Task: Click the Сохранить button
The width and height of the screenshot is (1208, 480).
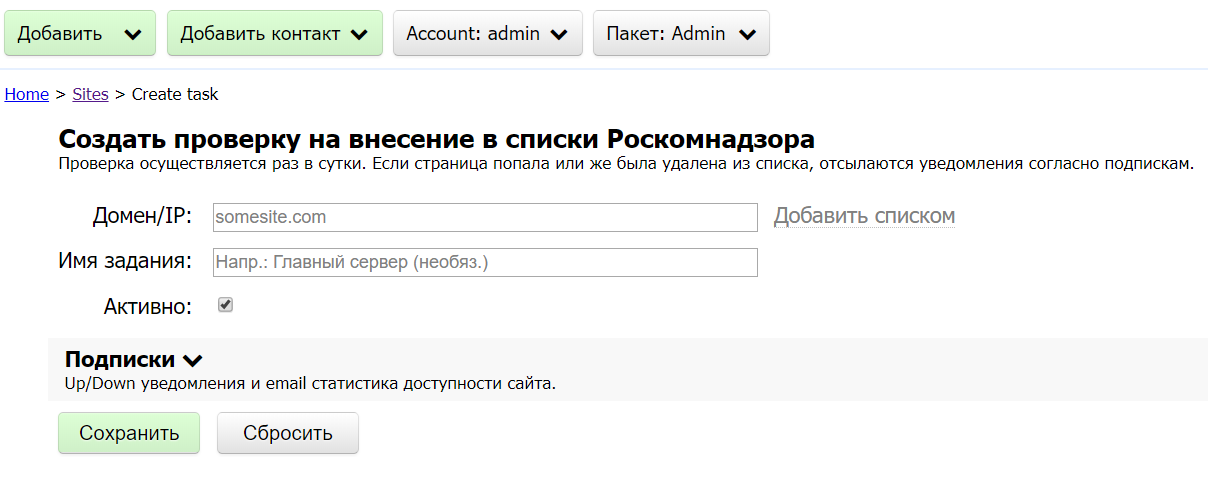Action: click(129, 433)
